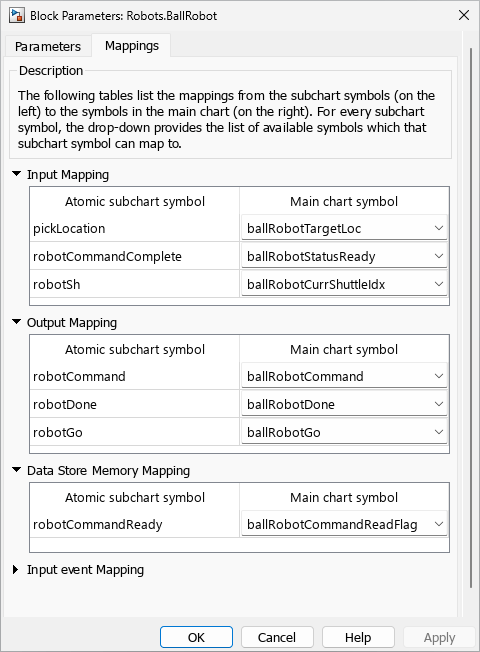Collapse the Output Mapping section
The height and width of the screenshot is (652, 480).
pyautogui.click(x=17, y=322)
